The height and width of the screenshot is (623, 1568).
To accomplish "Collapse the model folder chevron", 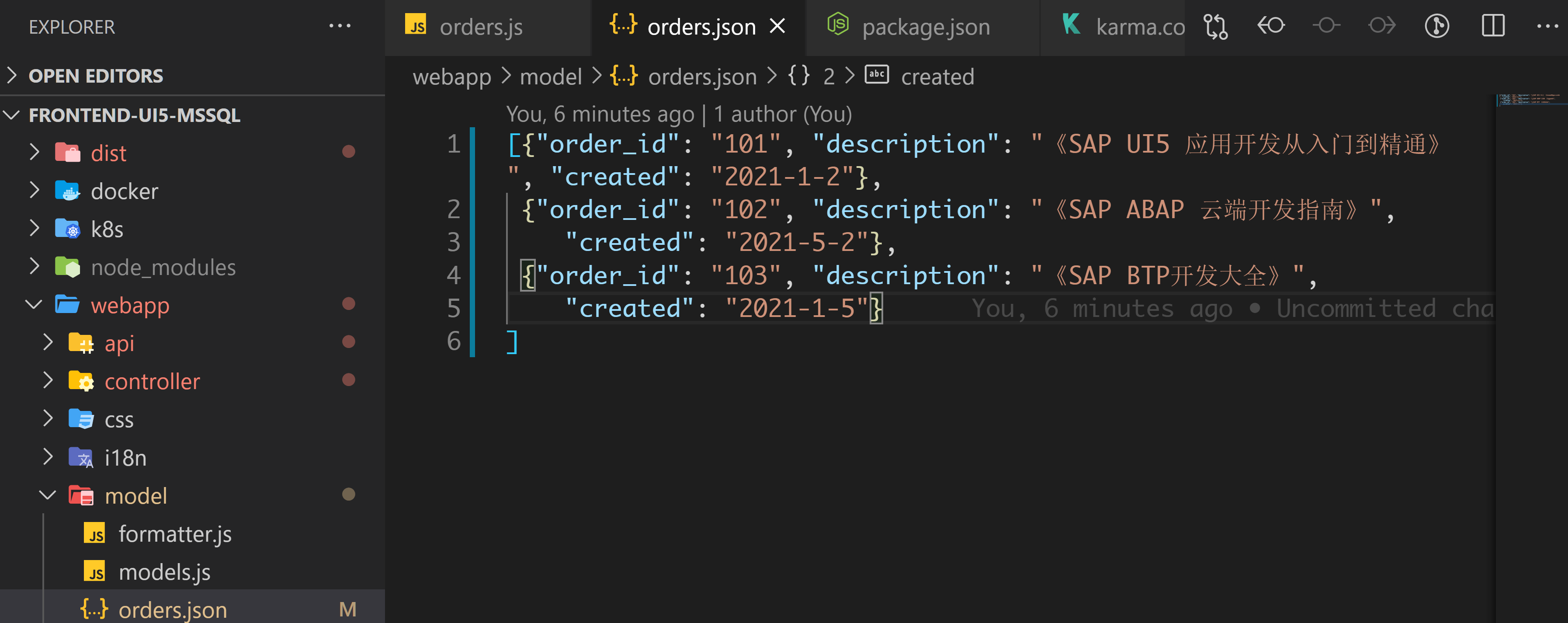I will (48, 495).
